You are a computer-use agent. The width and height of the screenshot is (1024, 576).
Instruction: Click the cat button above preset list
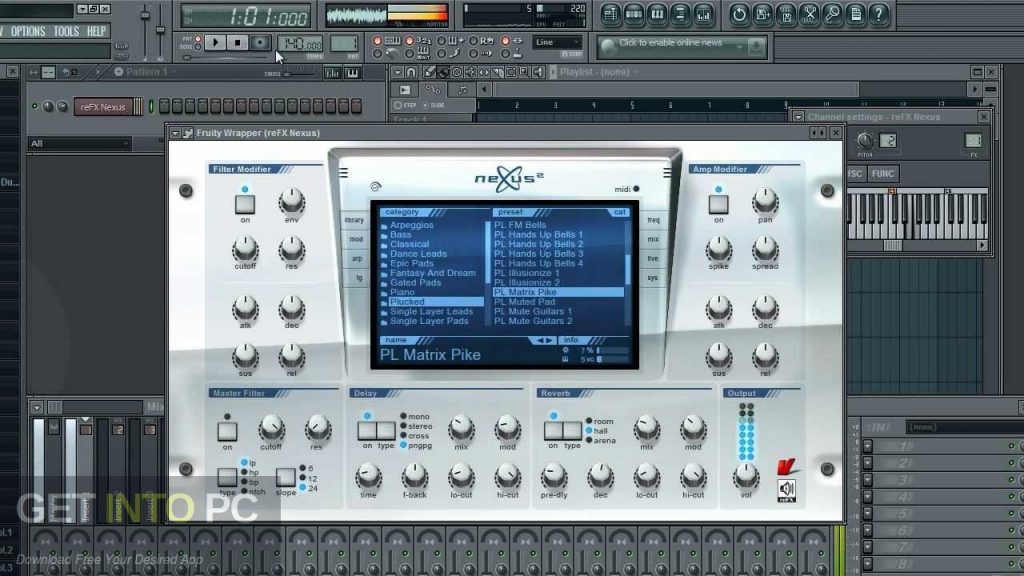(x=619, y=212)
